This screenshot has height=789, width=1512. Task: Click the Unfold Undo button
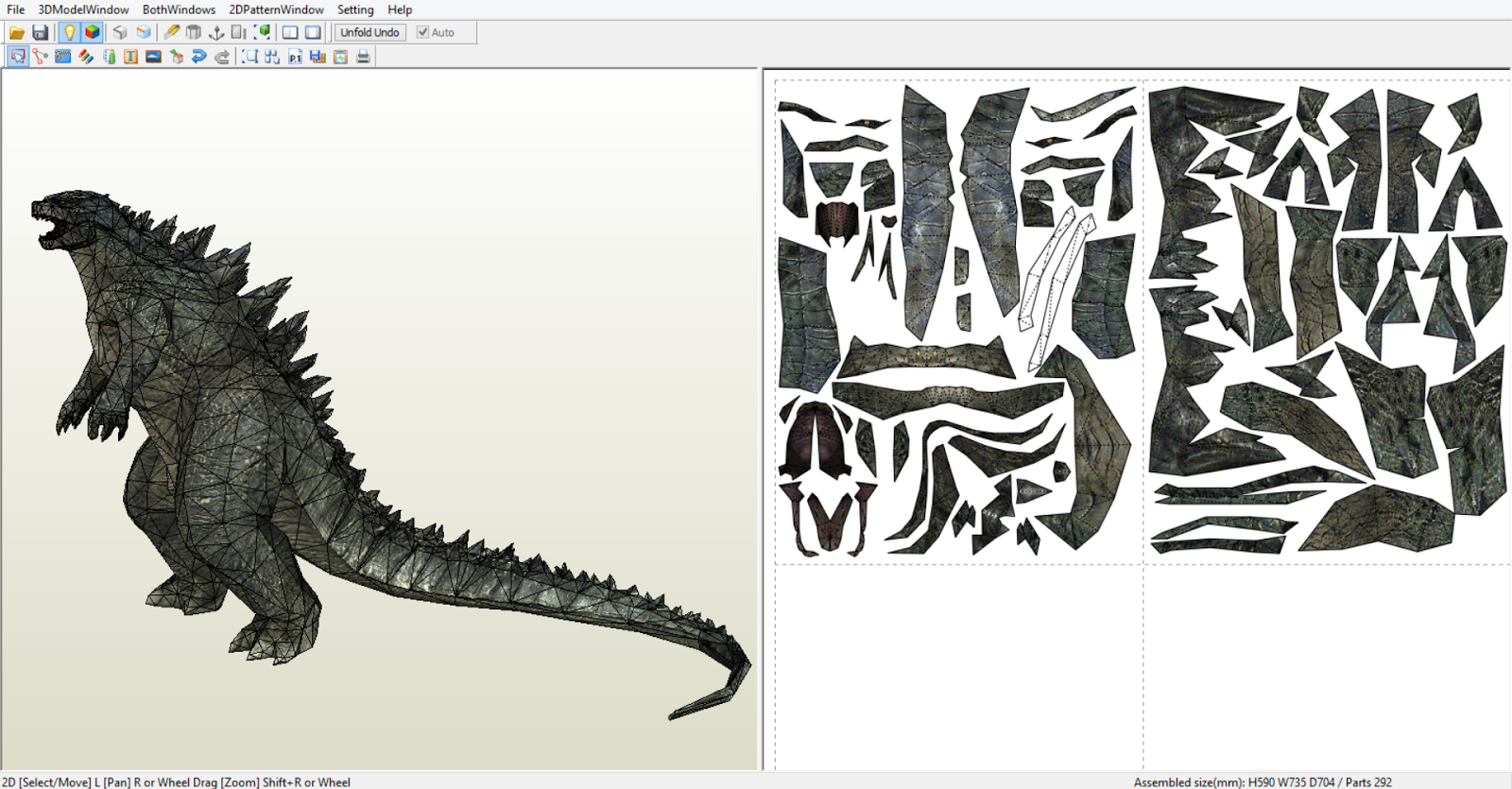point(369,32)
